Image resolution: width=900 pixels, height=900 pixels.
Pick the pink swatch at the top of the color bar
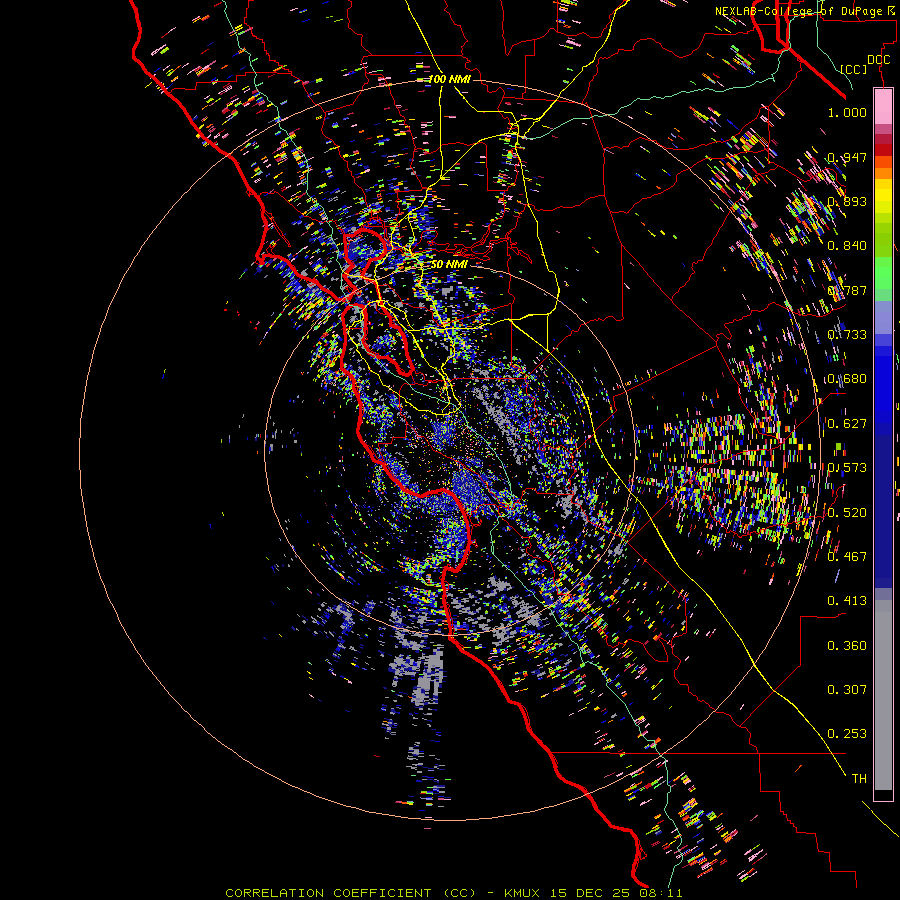pyautogui.click(x=883, y=106)
